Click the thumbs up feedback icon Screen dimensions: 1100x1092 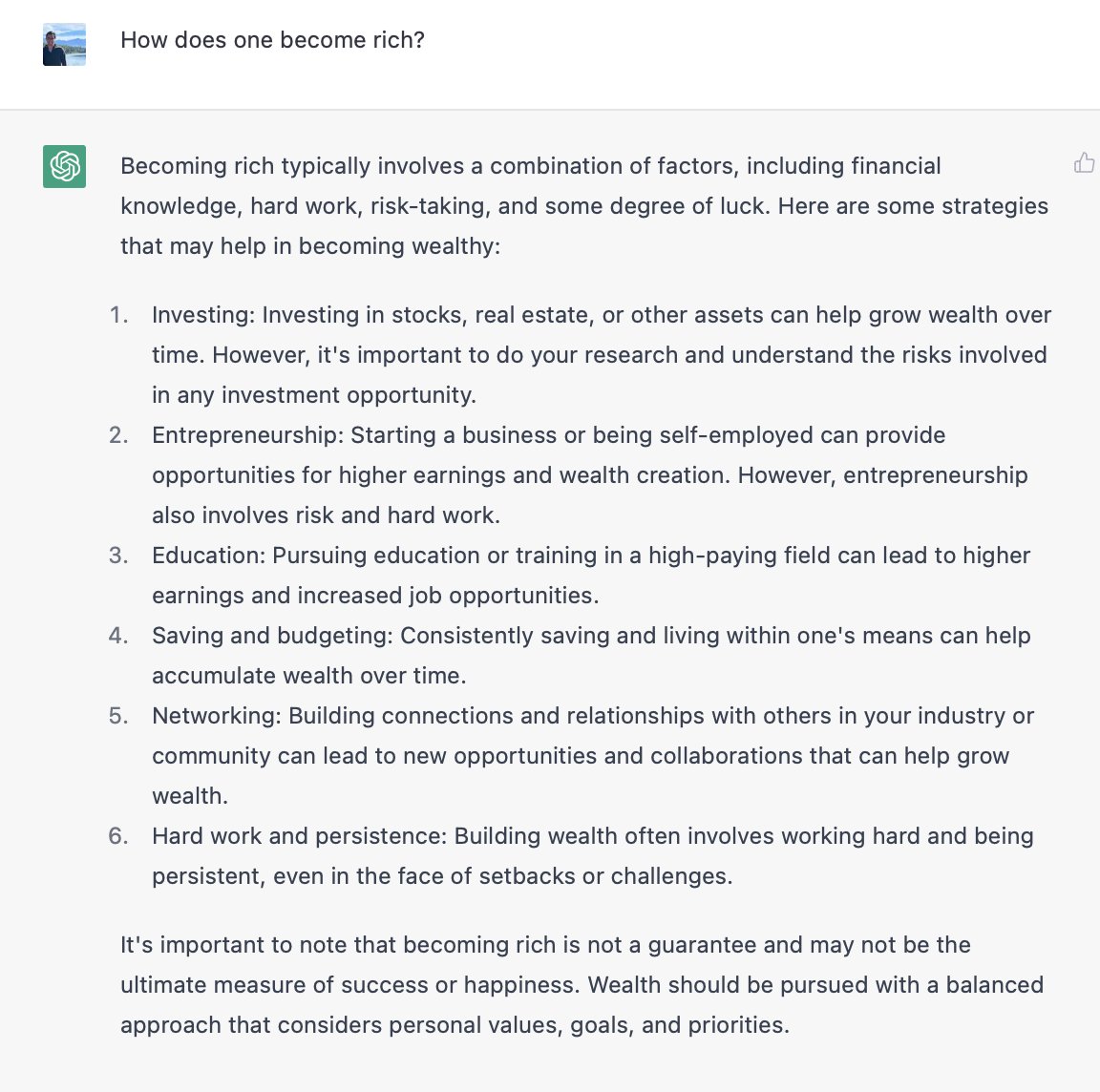click(x=1084, y=162)
